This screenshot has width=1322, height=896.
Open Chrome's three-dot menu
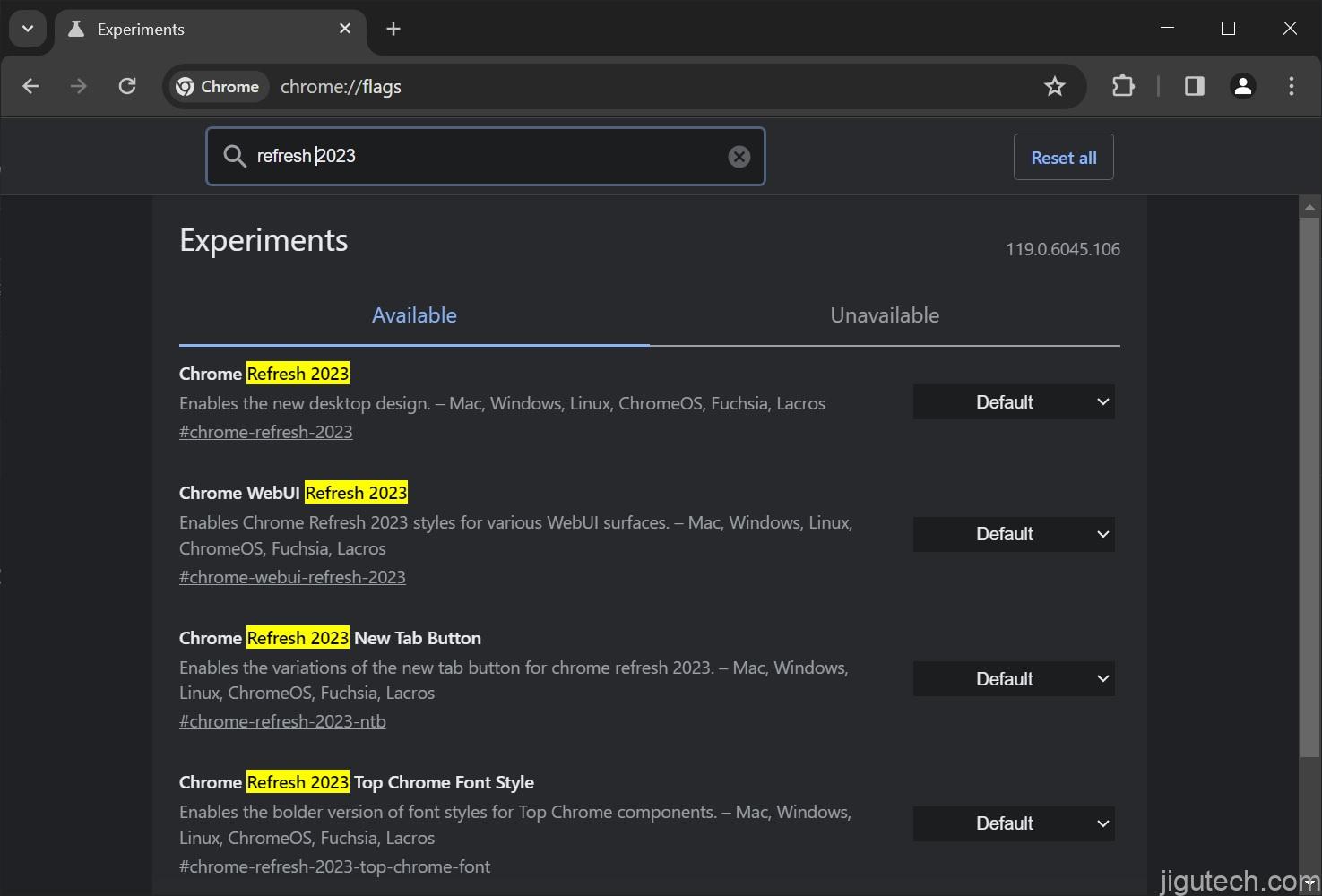(1291, 86)
